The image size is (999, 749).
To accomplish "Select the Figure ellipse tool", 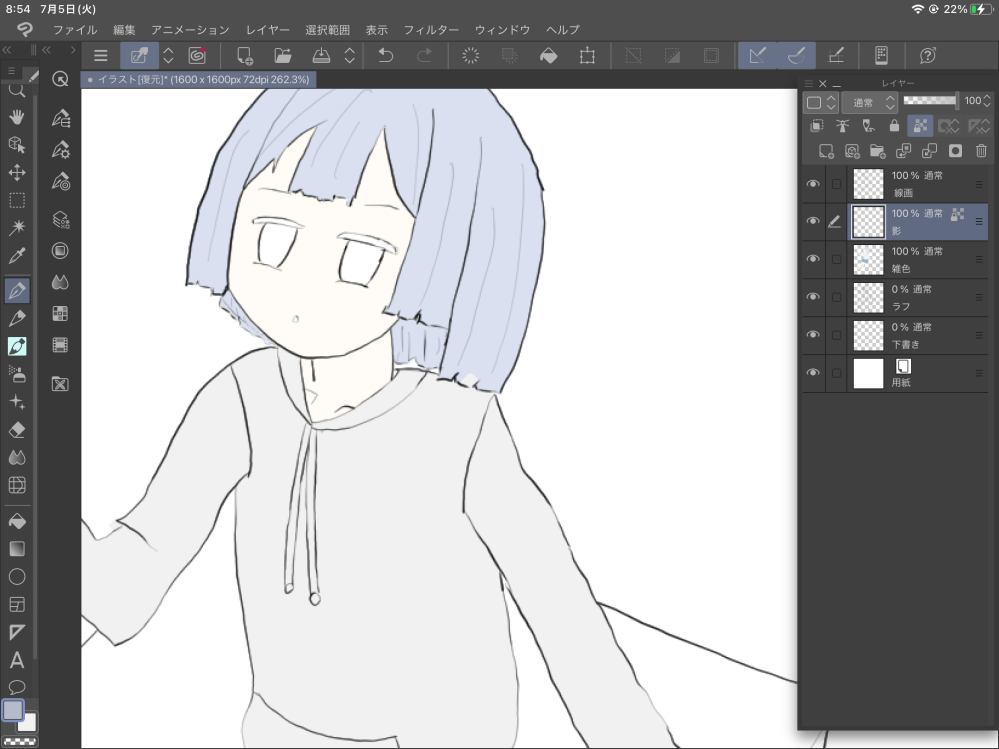I will (17, 576).
